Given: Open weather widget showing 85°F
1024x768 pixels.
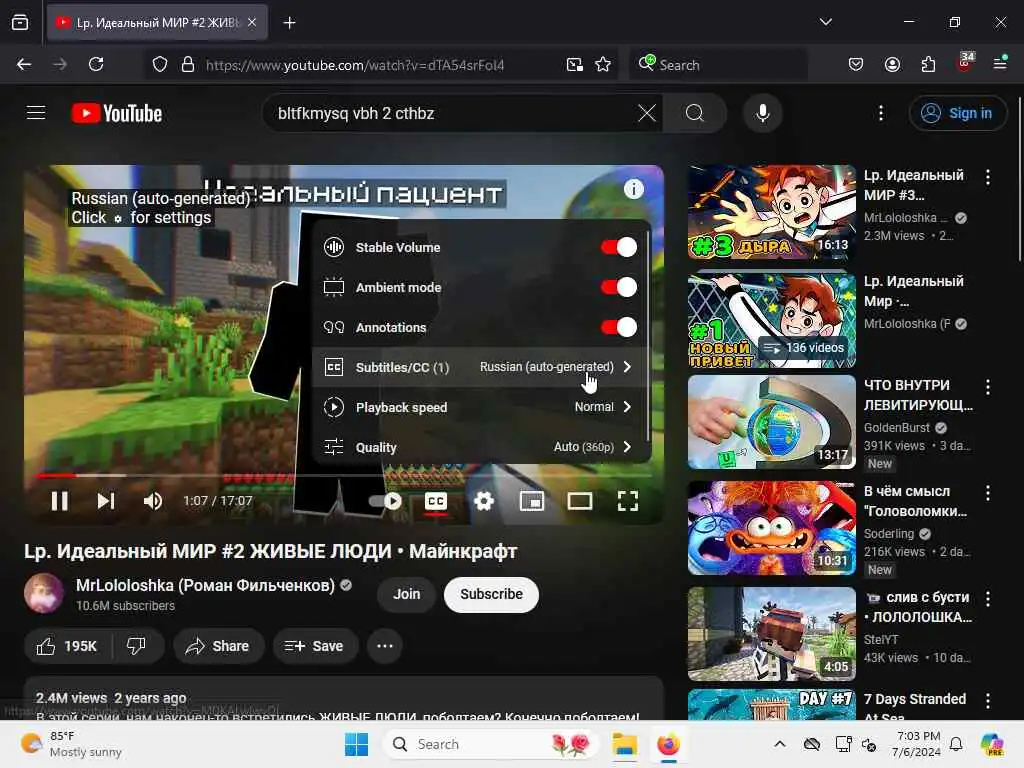Looking at the screenshot, I should (x=71, y=744).
